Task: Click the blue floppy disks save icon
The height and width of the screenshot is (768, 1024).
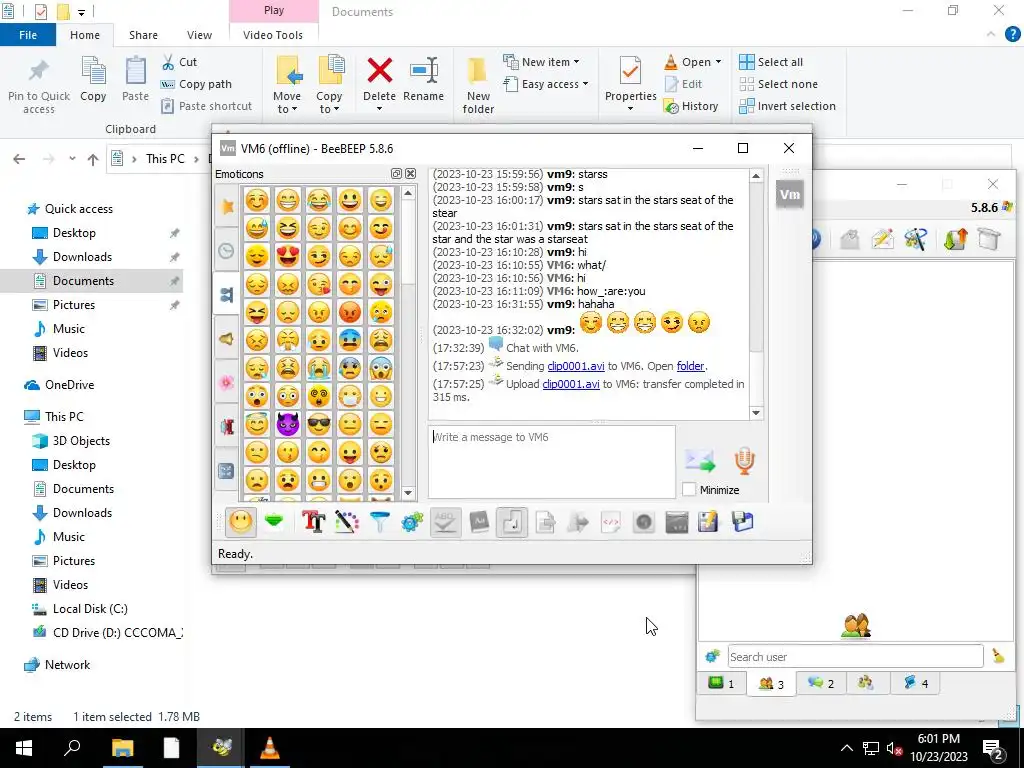Action: click(x=743, y=522)
